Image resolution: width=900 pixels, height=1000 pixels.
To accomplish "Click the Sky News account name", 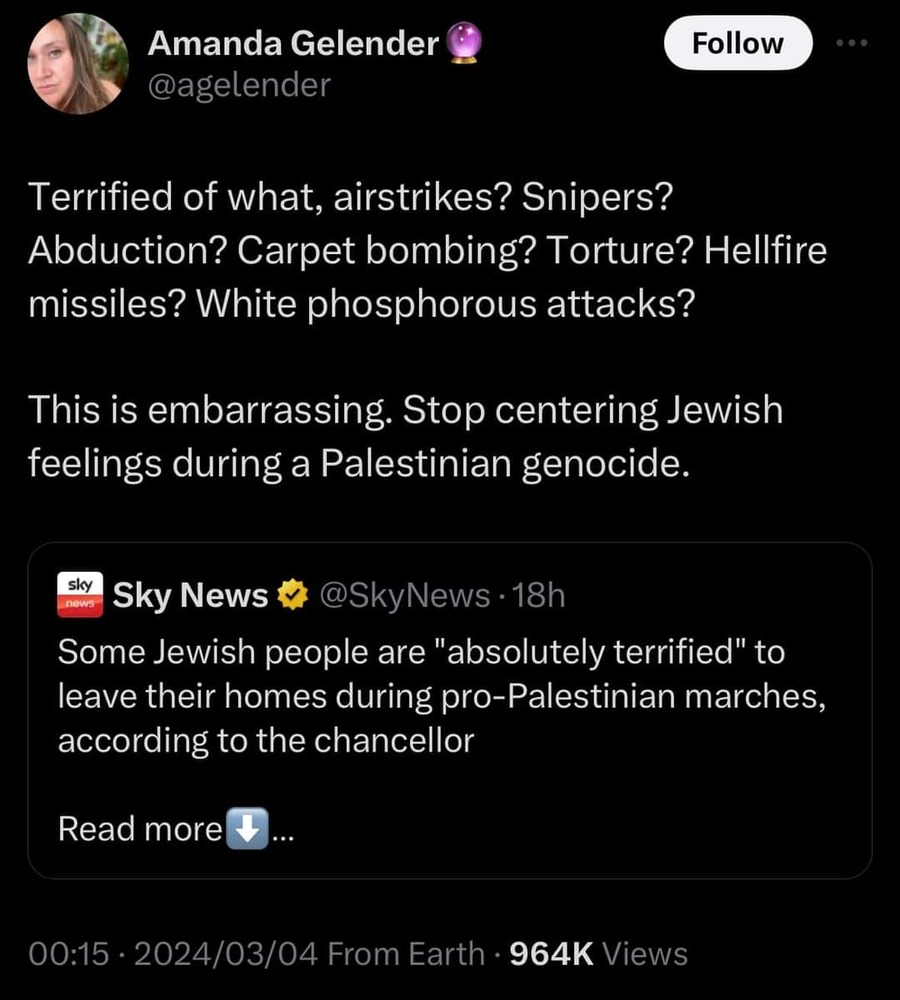I will coord(190,597).
